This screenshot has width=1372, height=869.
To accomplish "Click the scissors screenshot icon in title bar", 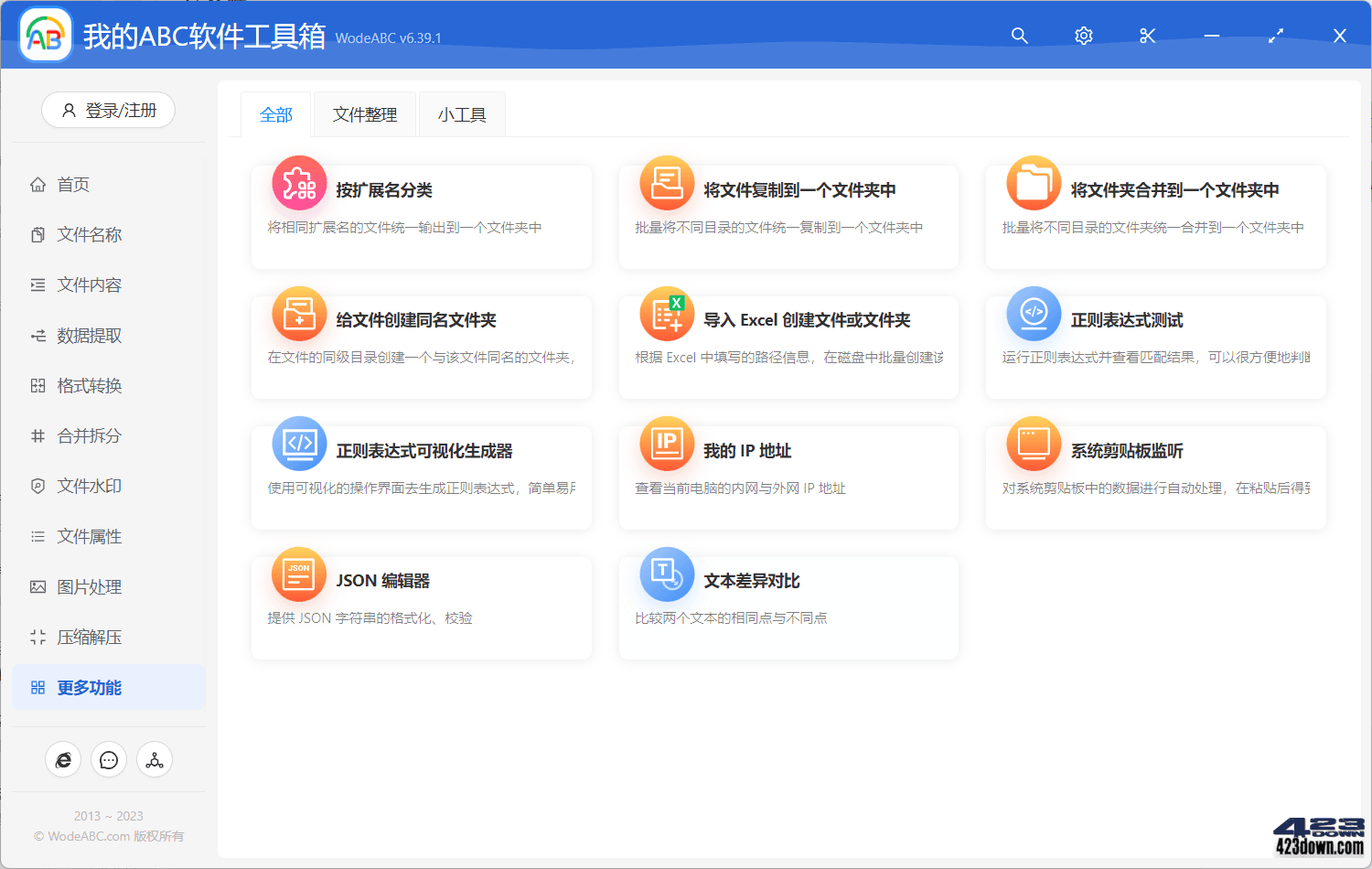I will coord(1147,36).
